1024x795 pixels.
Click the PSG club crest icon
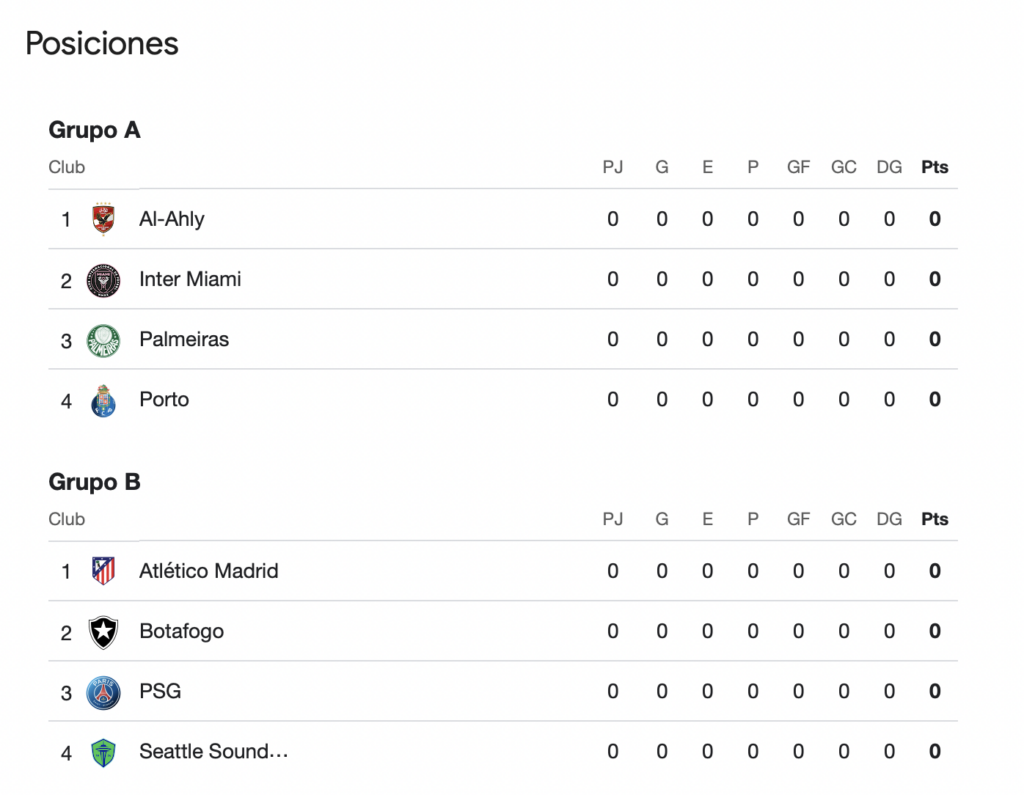pyautogui.click(x=103, y=692)
